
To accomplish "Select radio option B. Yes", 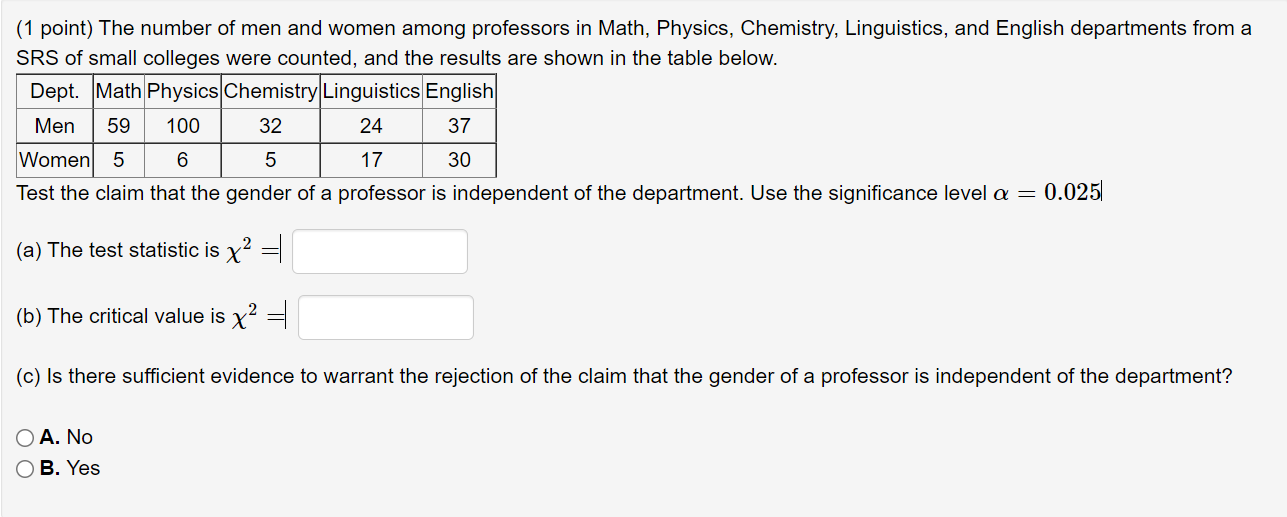I will pyautogui.click(x=24, y=468).
